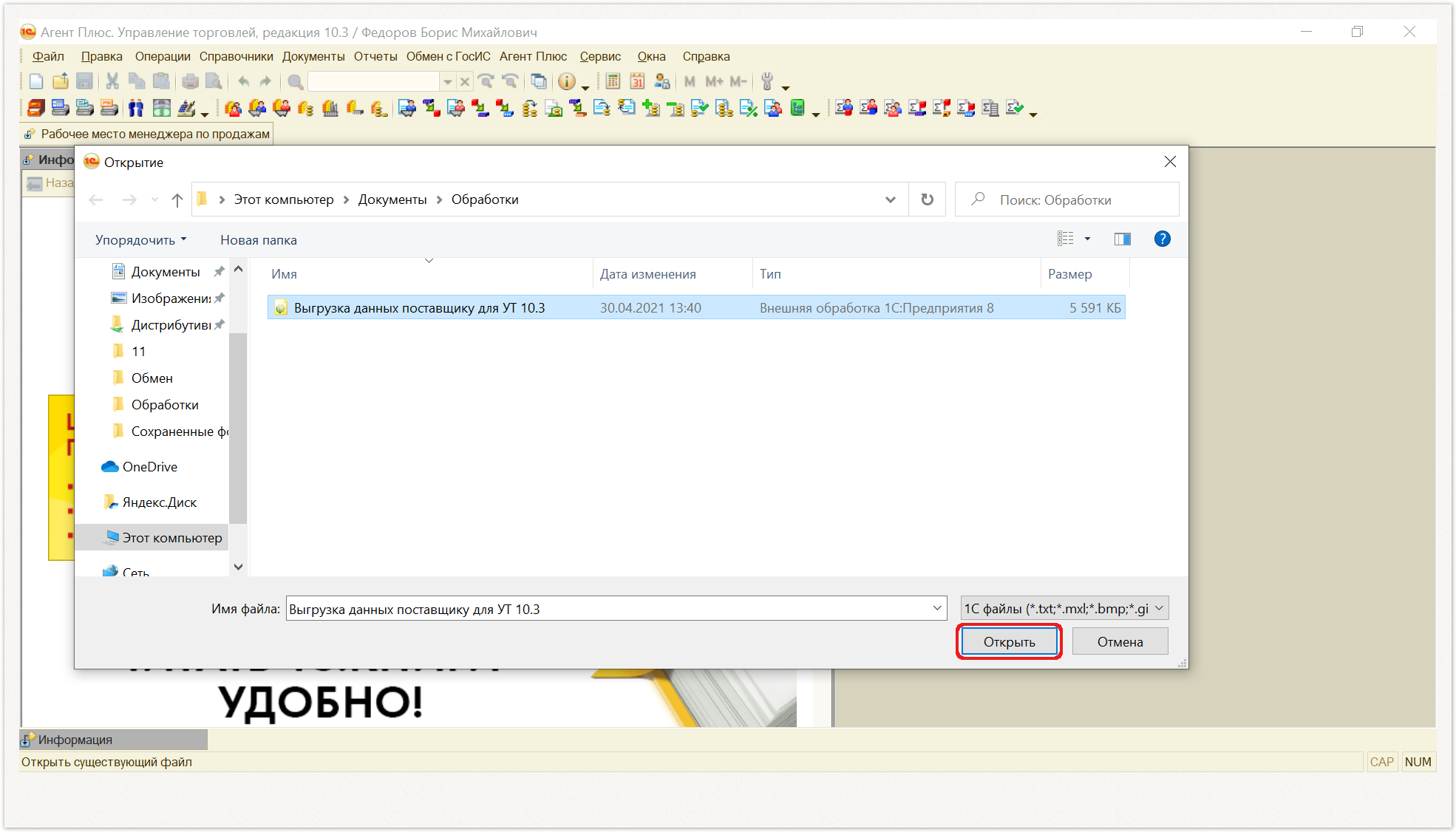Open the Сервис menu
The height and width of the screenshot is (832, 1456).
point(600,56)
